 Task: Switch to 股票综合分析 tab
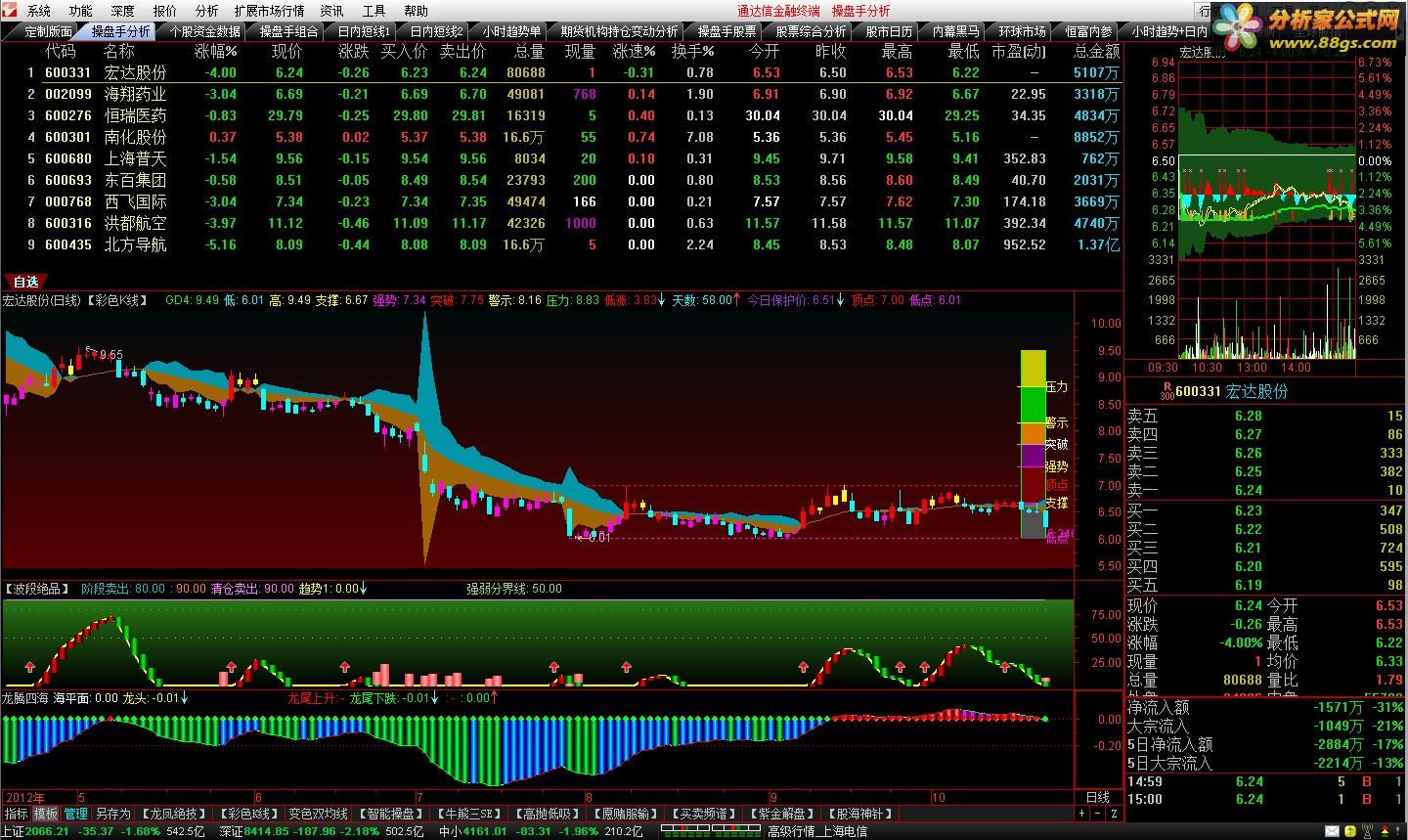[x=811, y=31]
